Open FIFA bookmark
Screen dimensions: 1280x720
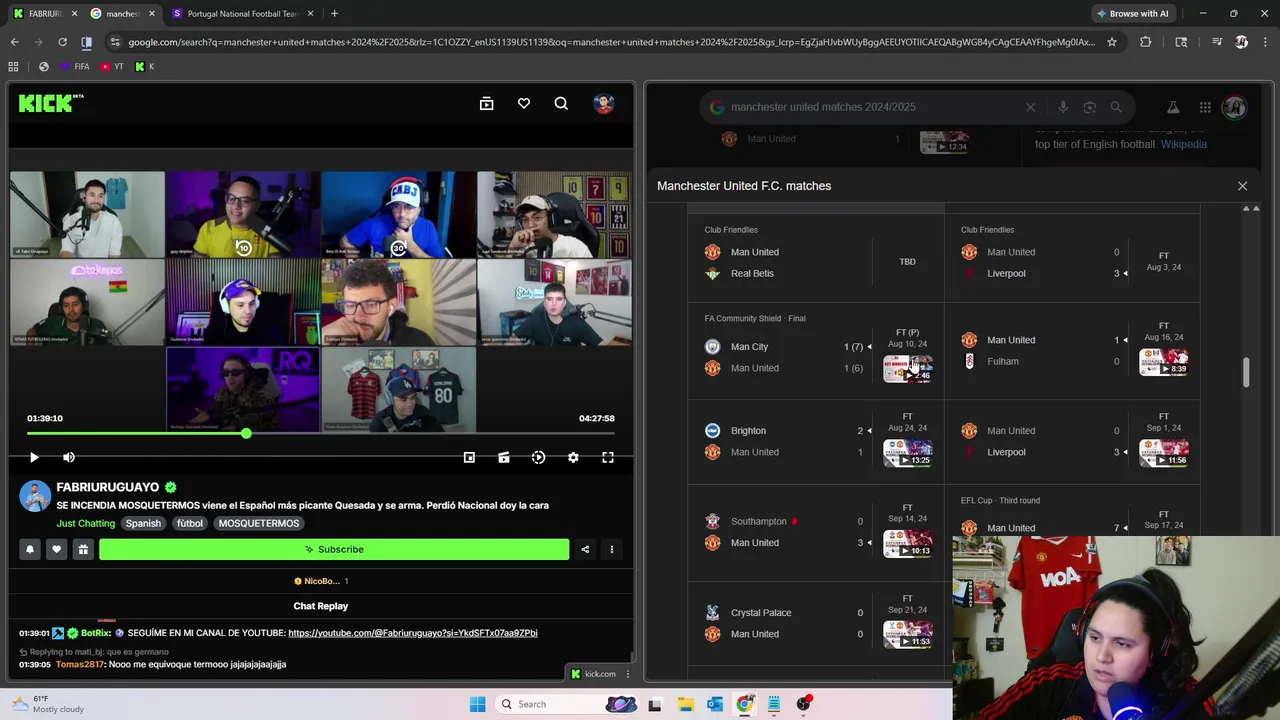(x=75, y=66)
